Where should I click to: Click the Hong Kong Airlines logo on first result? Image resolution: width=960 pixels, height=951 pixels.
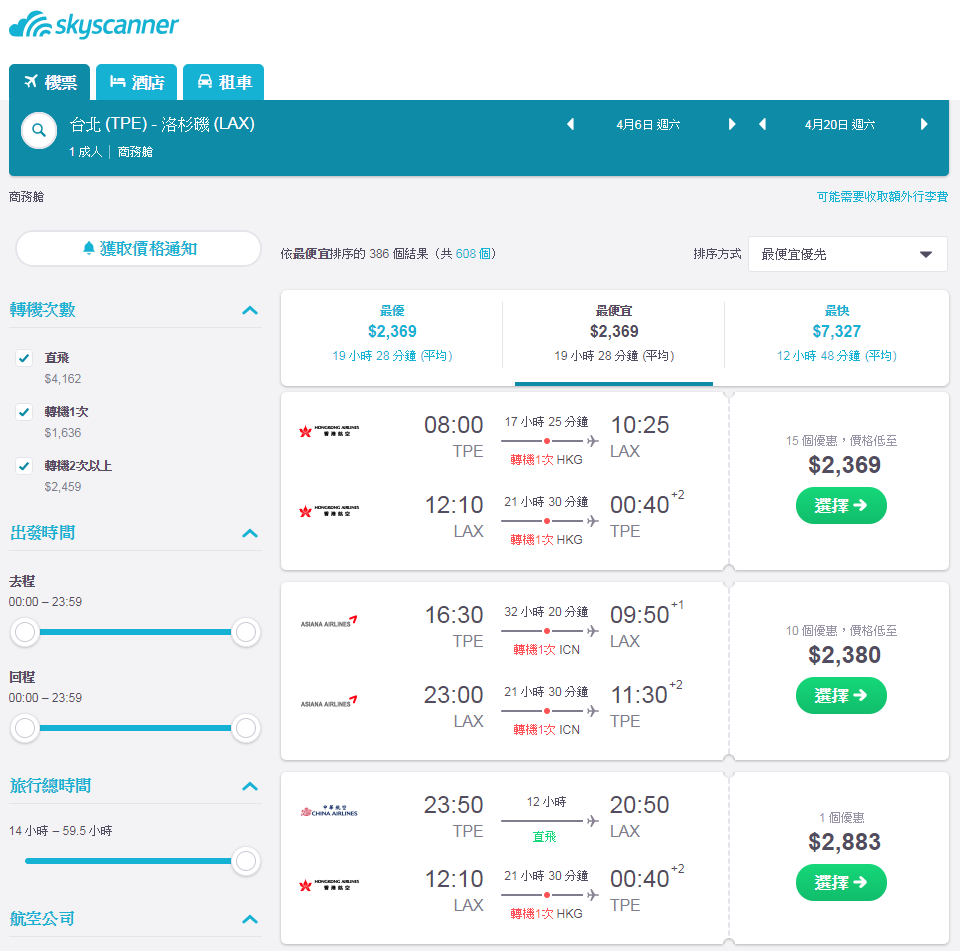[329, 431]
